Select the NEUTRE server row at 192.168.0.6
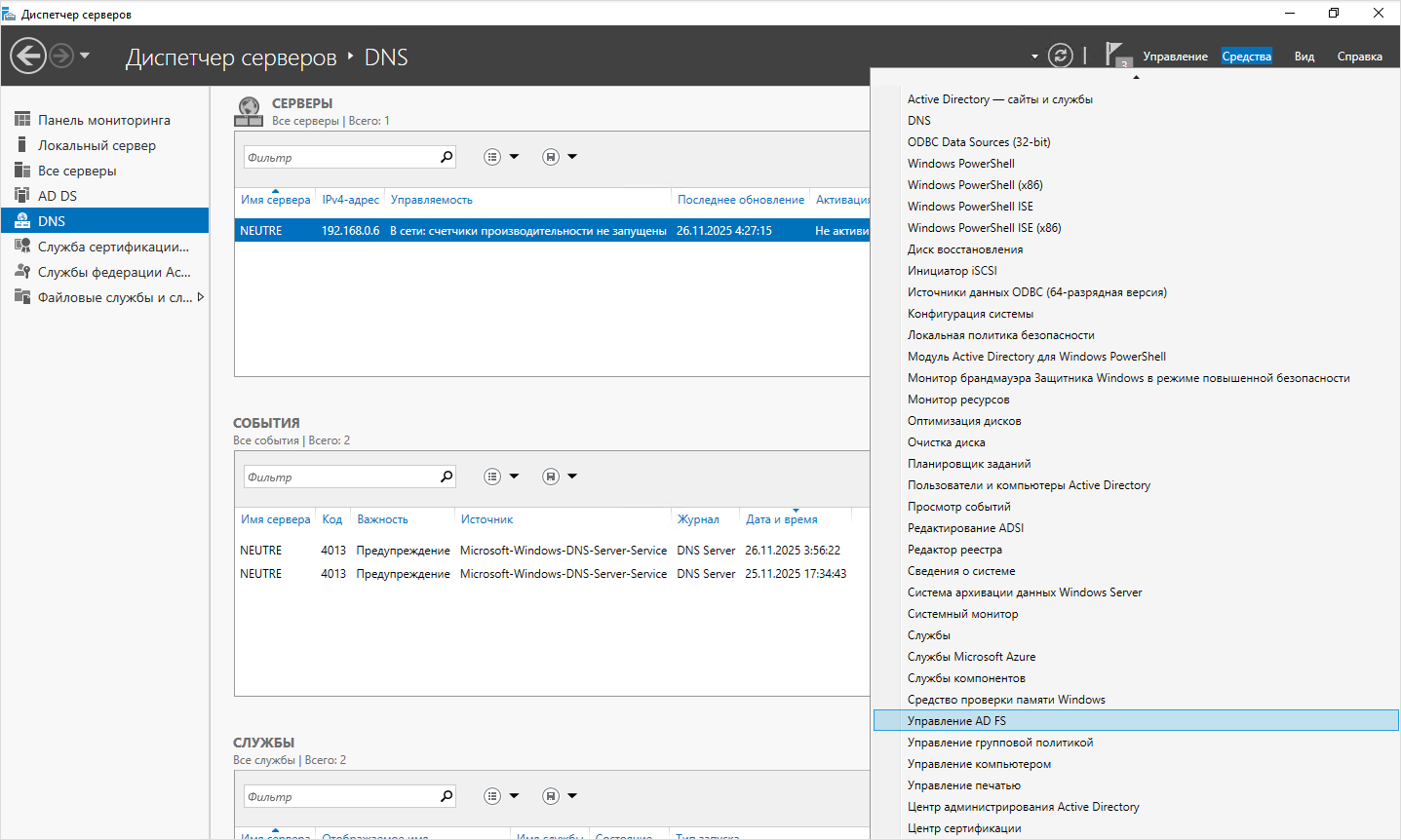The height and width of the screenshot is (840, 1401). 552,231
